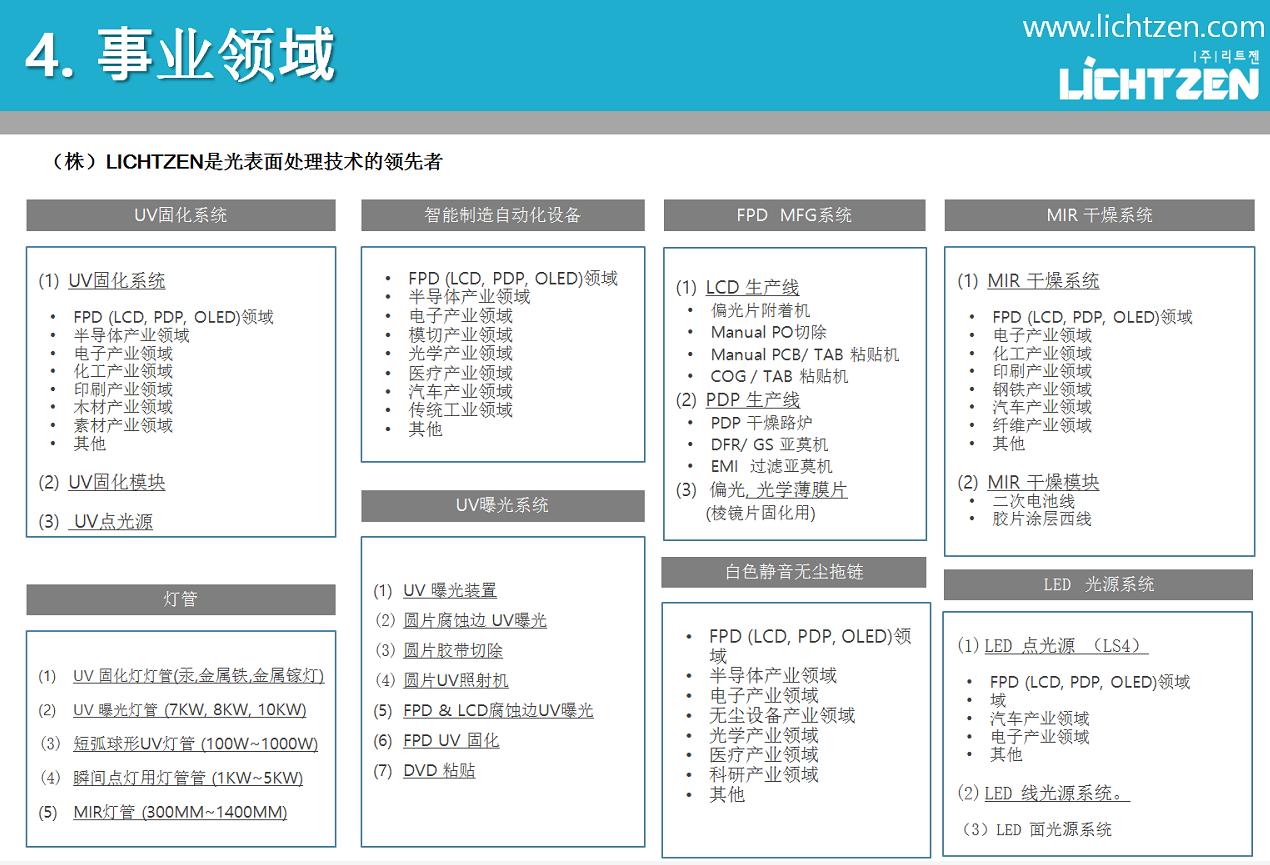Click the COG / TAB 粘贴机 bullet
The height and width of the screenshot is (865, 1270).
(780, 376)
